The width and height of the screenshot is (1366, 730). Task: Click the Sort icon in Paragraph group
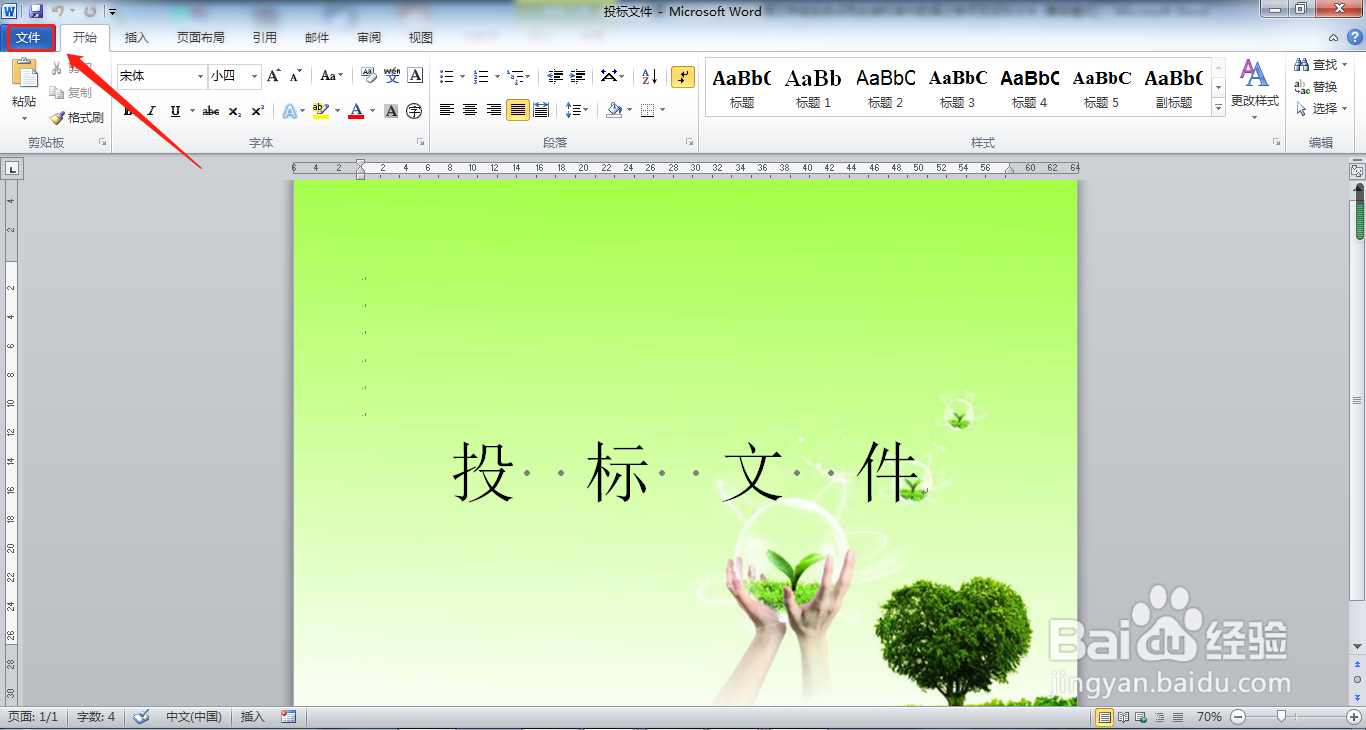click(x=648, y=75)
